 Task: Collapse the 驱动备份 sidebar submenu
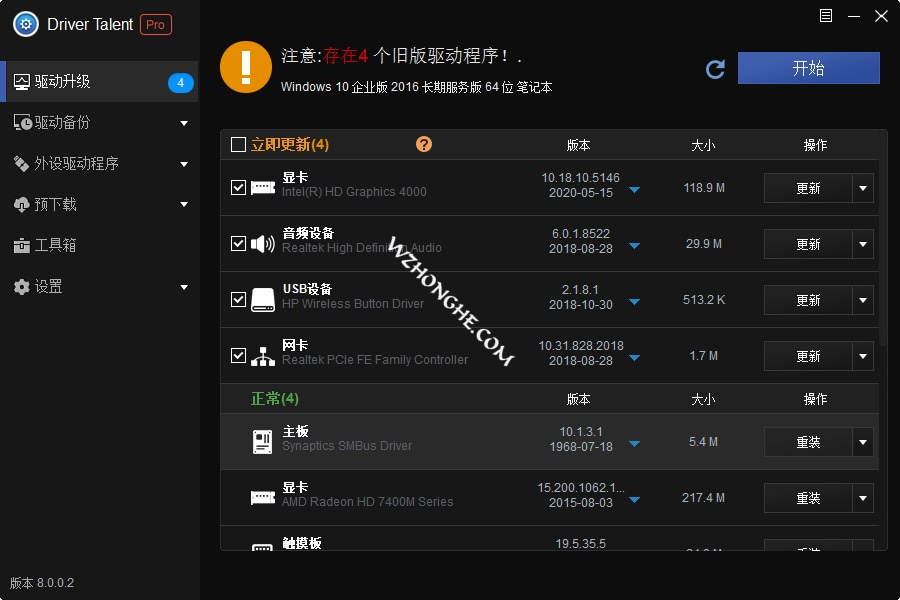coord(183,122)
